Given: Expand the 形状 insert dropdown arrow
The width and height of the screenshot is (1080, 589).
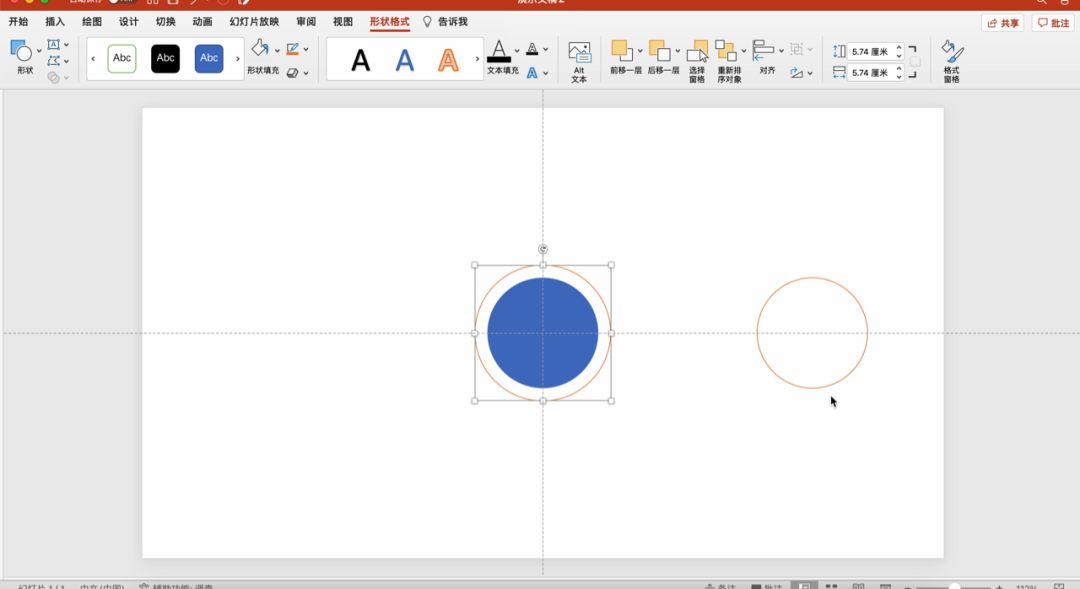Looking at the screenshot, I should click(x=39, y=51).
